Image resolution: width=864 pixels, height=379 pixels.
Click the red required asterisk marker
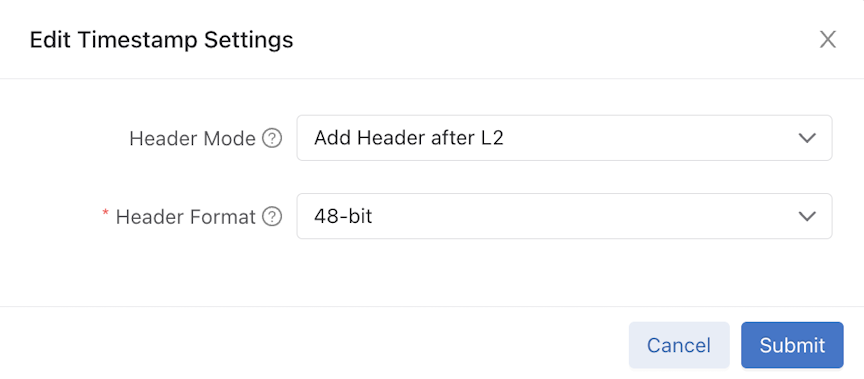(x=106, y=213)
